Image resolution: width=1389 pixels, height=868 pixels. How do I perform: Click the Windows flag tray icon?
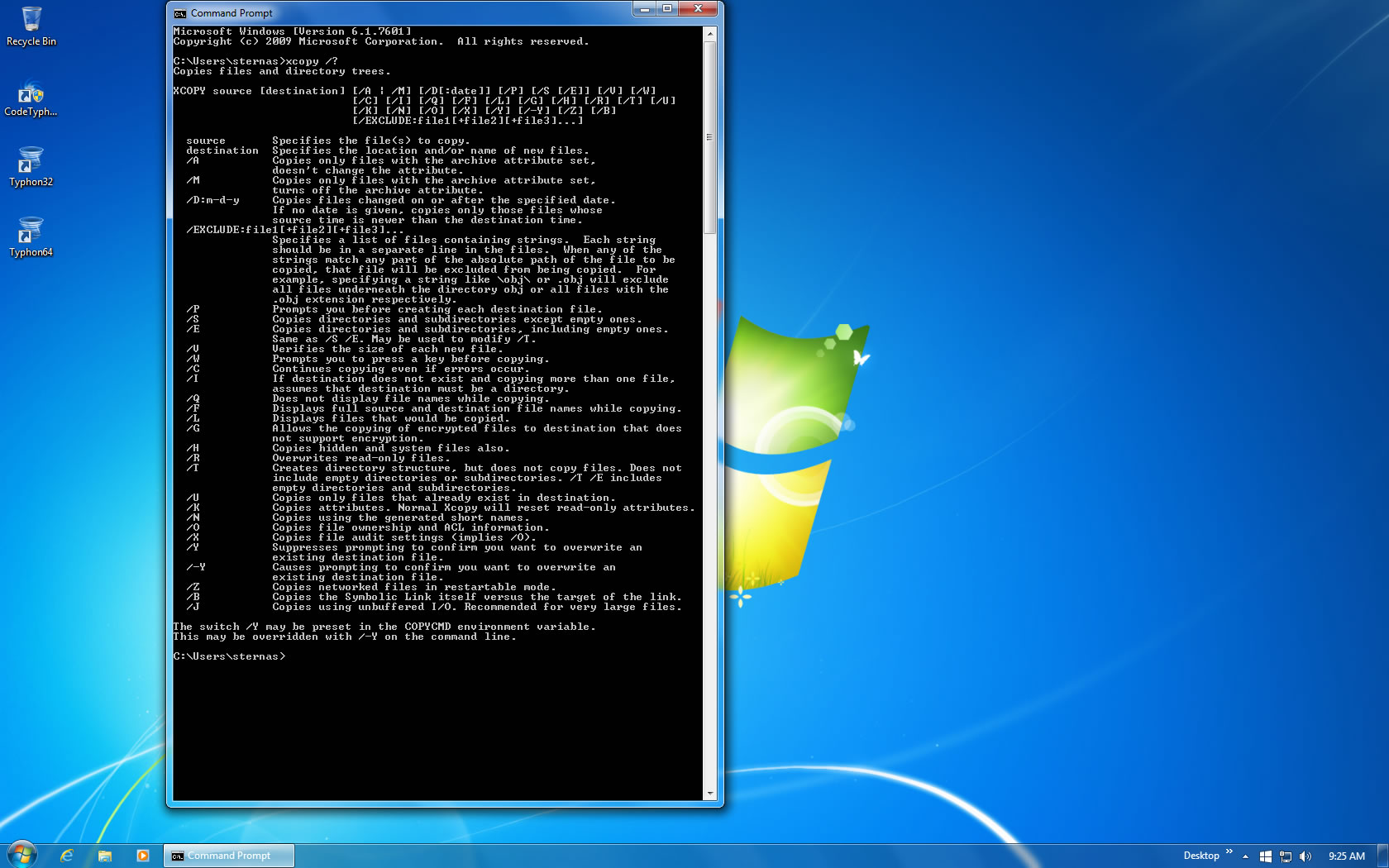click(1265, 856)
